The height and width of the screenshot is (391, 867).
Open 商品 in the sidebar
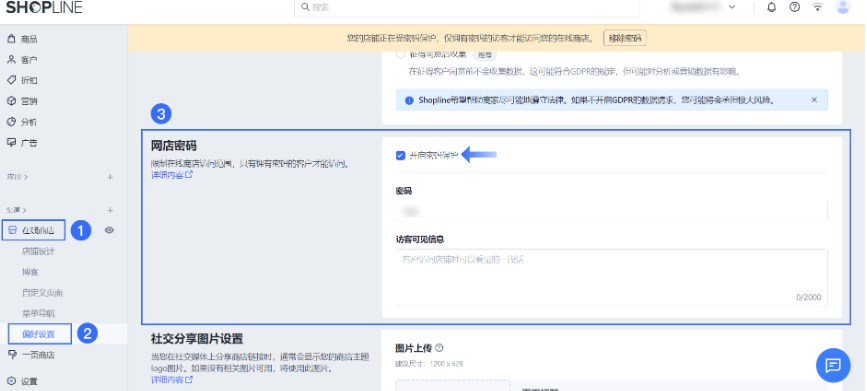(22, 39)
